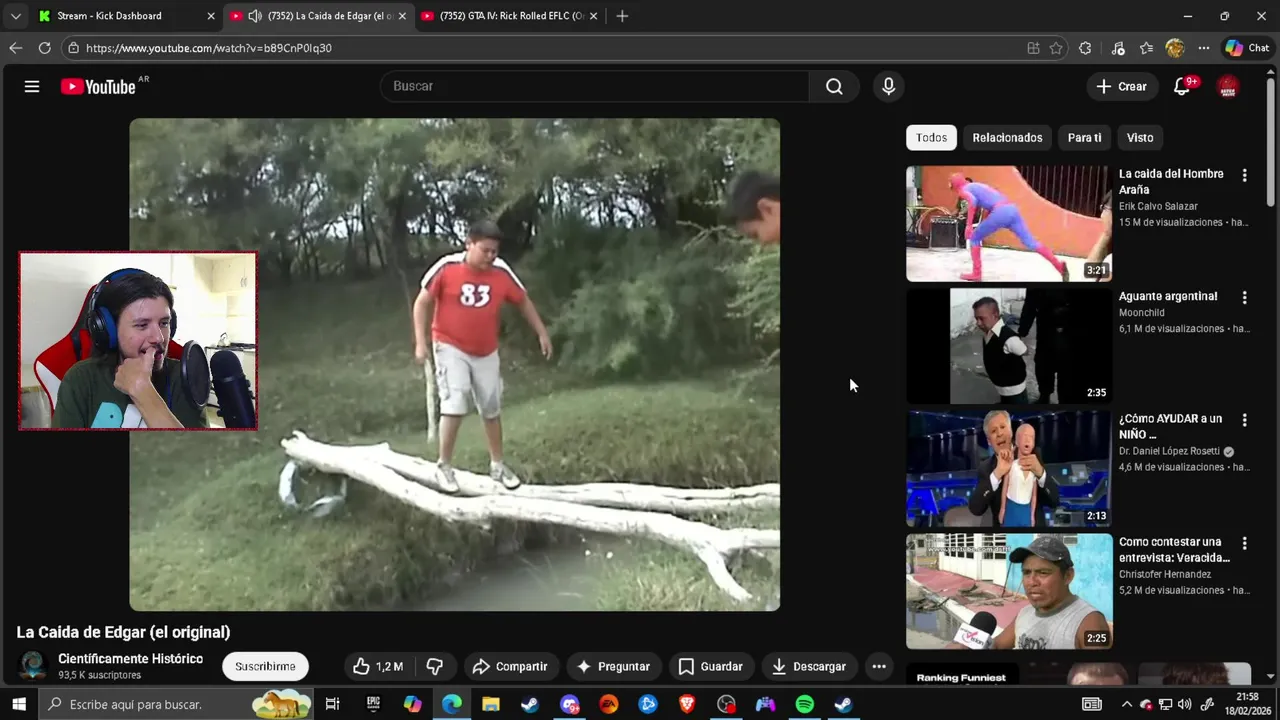
Task: Click the Crear button
Action: point(1121,86)
